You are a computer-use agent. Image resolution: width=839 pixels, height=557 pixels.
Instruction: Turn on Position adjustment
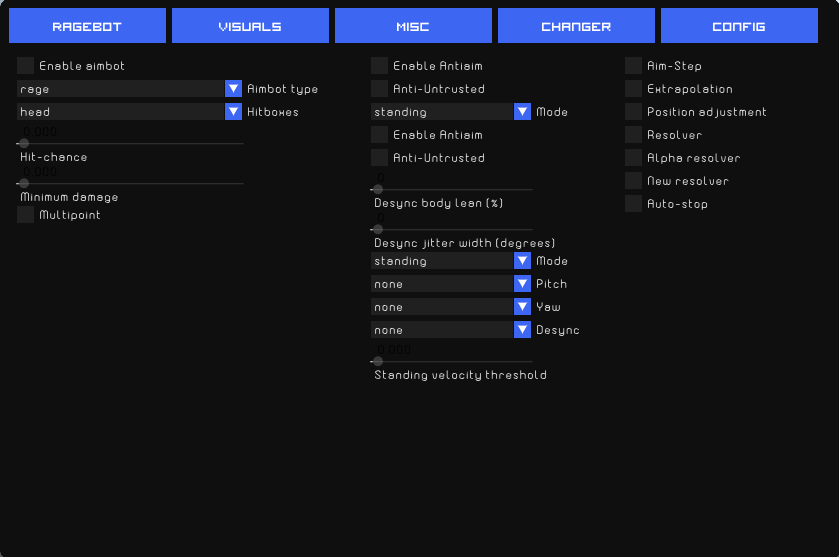(634, 112)
